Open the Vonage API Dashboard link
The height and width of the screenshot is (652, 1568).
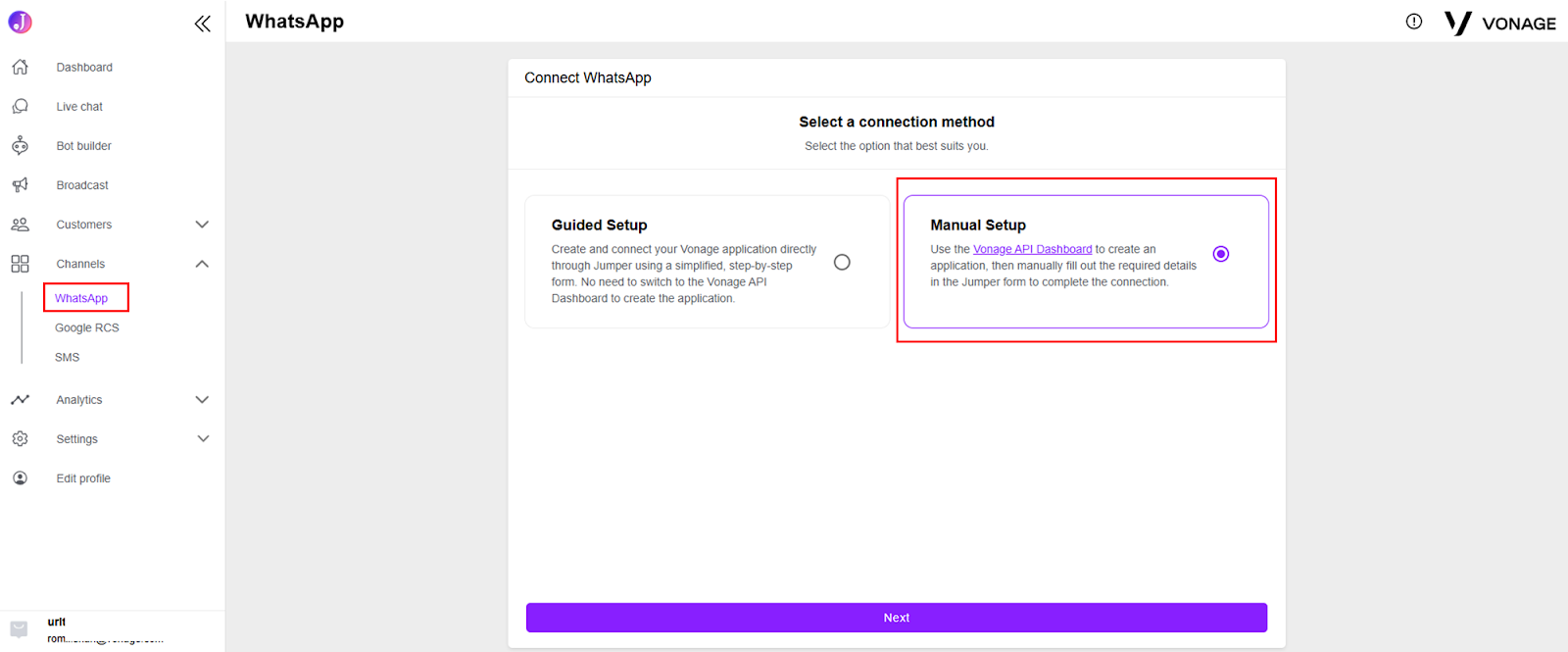coord(1032,249)
